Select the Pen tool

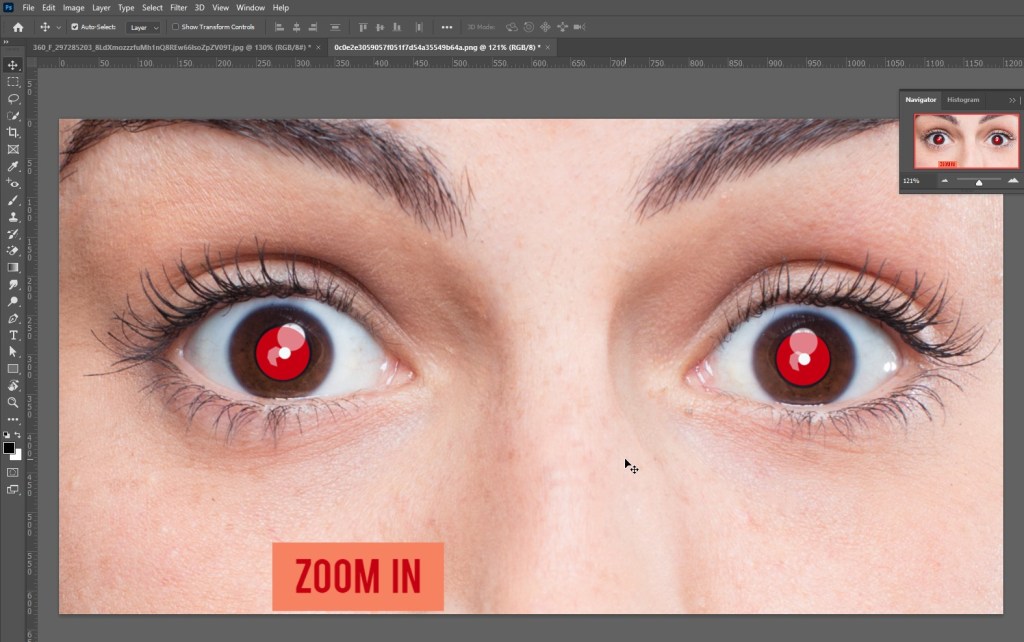pos(13,318)
